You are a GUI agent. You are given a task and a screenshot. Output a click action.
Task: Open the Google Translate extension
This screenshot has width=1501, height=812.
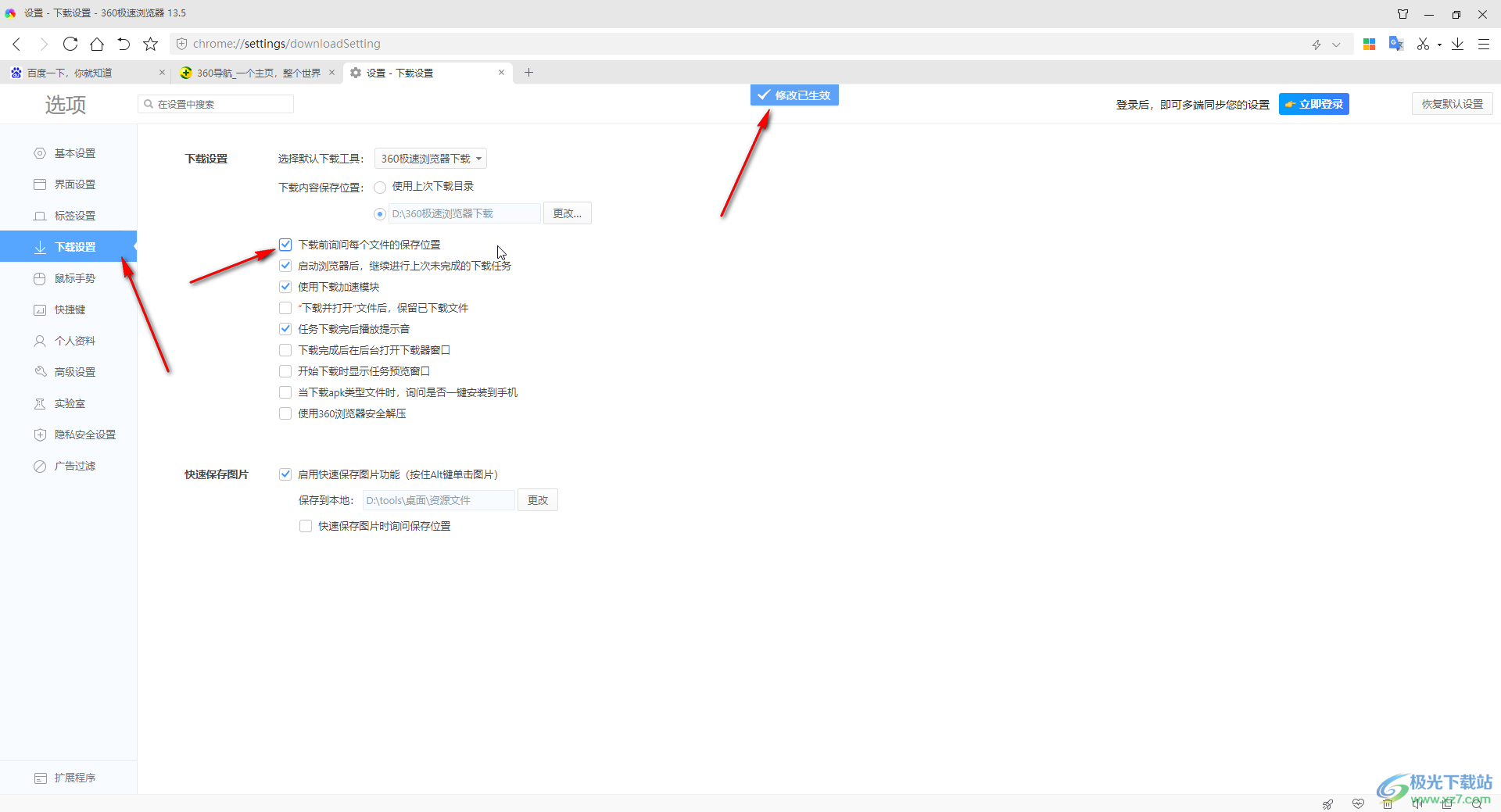(1396, 44)
